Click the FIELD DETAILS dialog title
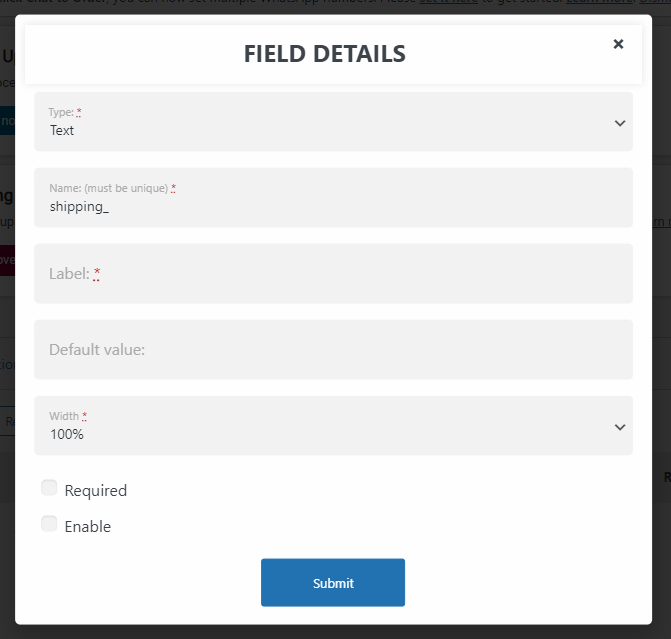 [x=325, y=53]
